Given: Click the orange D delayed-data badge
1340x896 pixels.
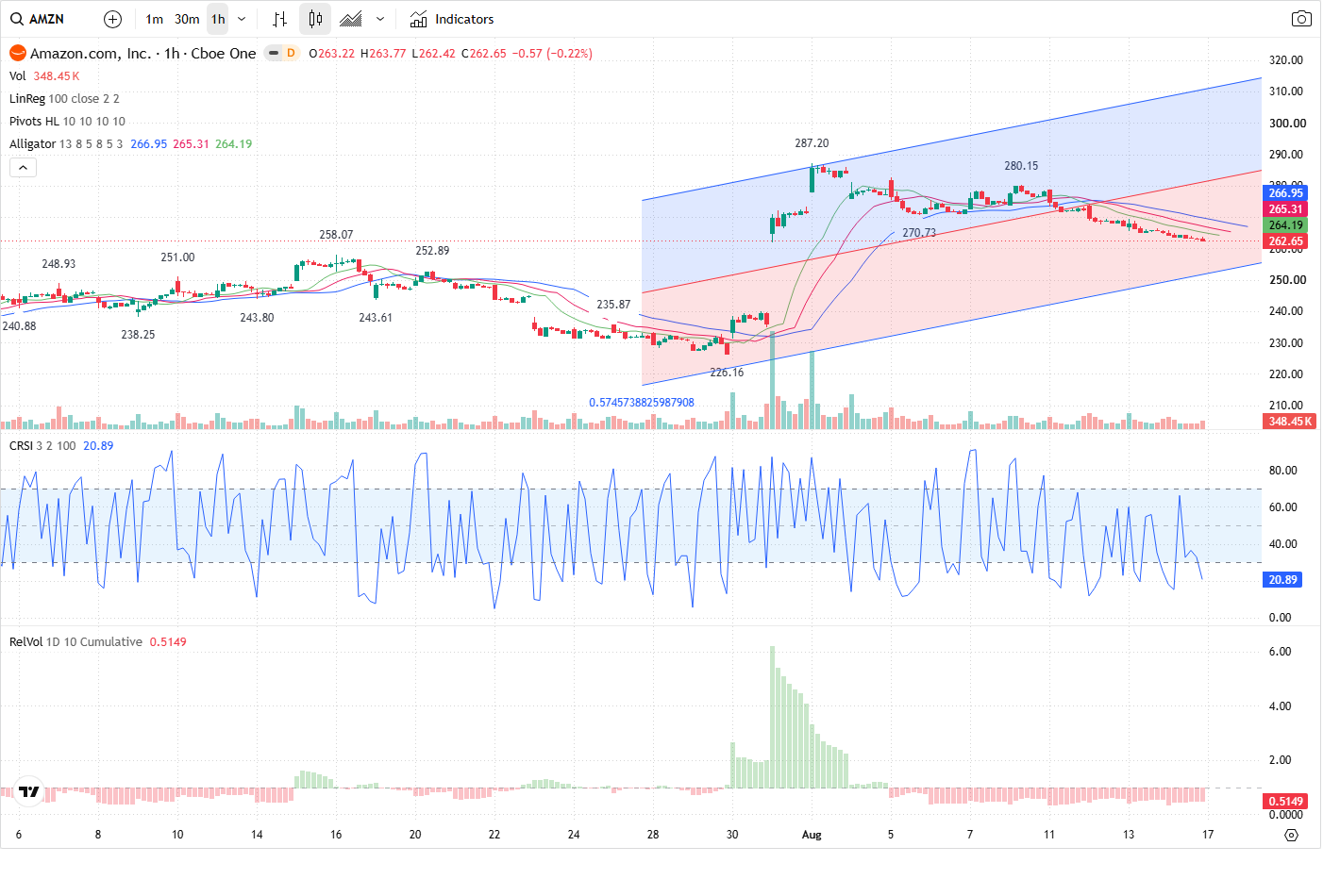Looking at the screenshot, I should tap(291, 53).
